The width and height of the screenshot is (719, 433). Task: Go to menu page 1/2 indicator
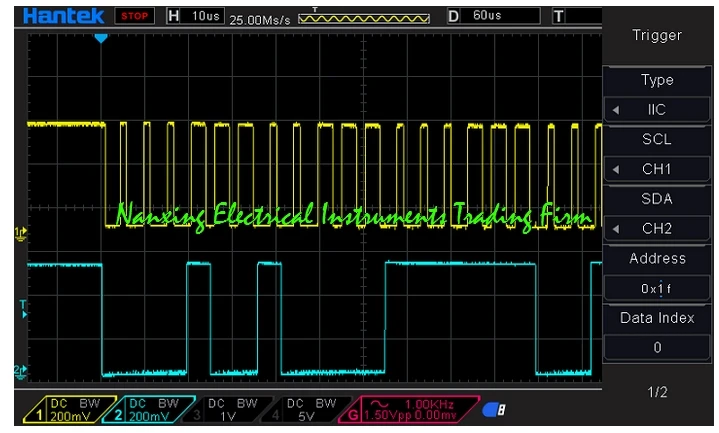coord(657,392)
